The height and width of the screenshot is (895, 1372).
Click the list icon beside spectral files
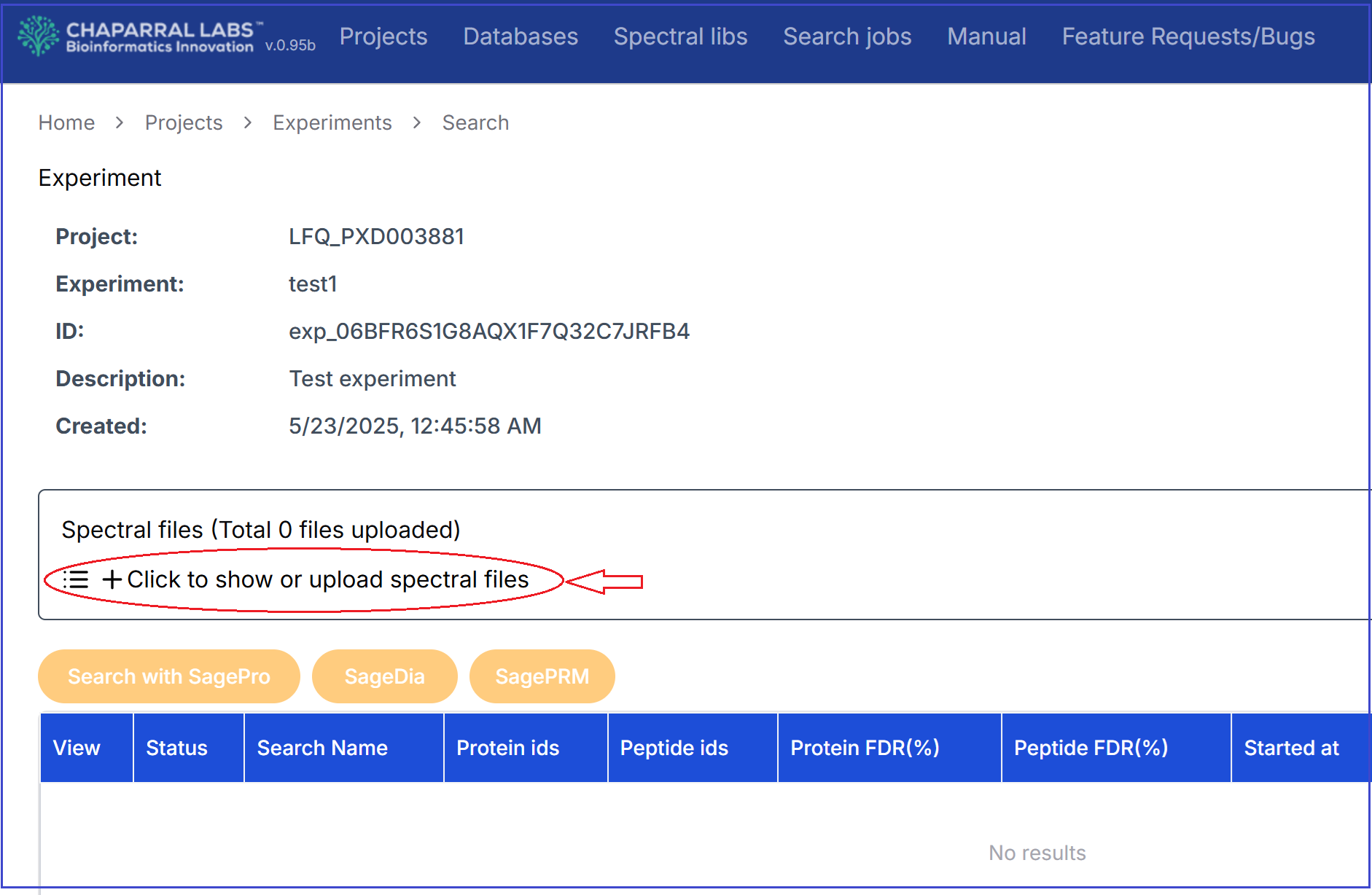point(76,580)
